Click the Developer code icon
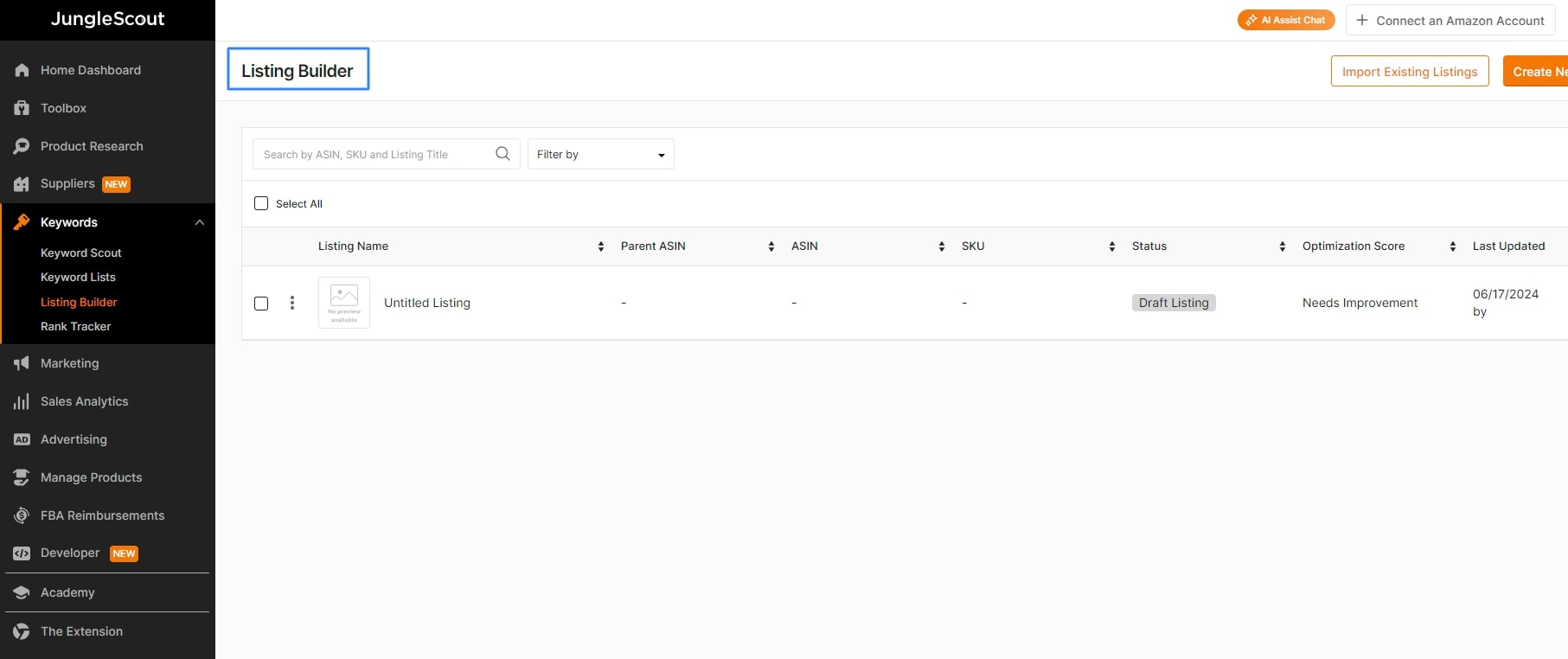Viewport: 1568px width, 659px height. [22, 553]
